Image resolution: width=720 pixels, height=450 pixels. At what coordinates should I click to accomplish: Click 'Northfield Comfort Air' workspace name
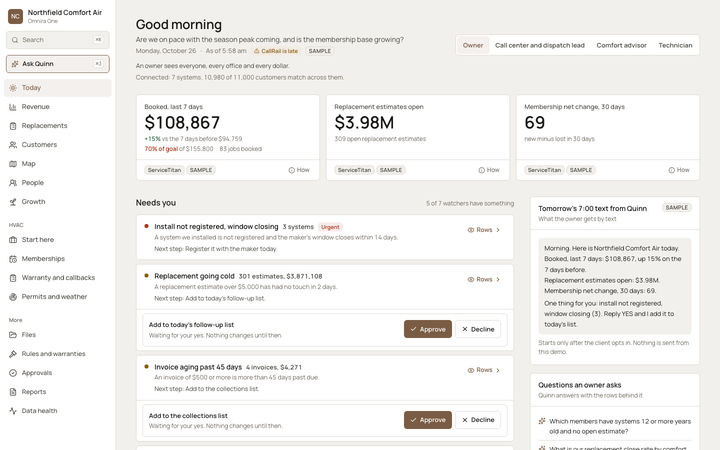[65, 12]
